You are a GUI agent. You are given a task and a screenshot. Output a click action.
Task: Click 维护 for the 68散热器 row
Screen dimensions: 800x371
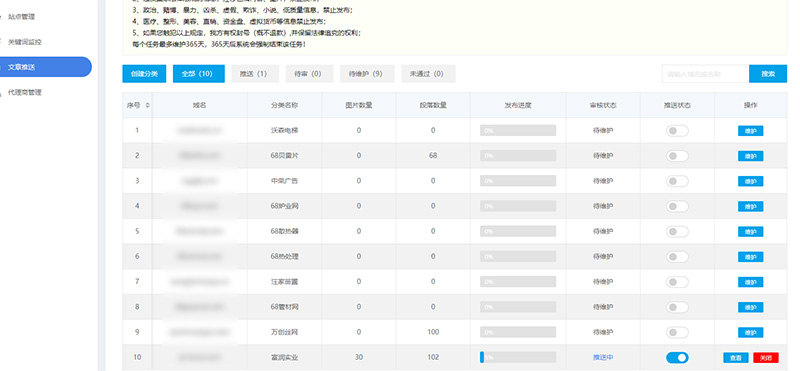pos(751,231)
